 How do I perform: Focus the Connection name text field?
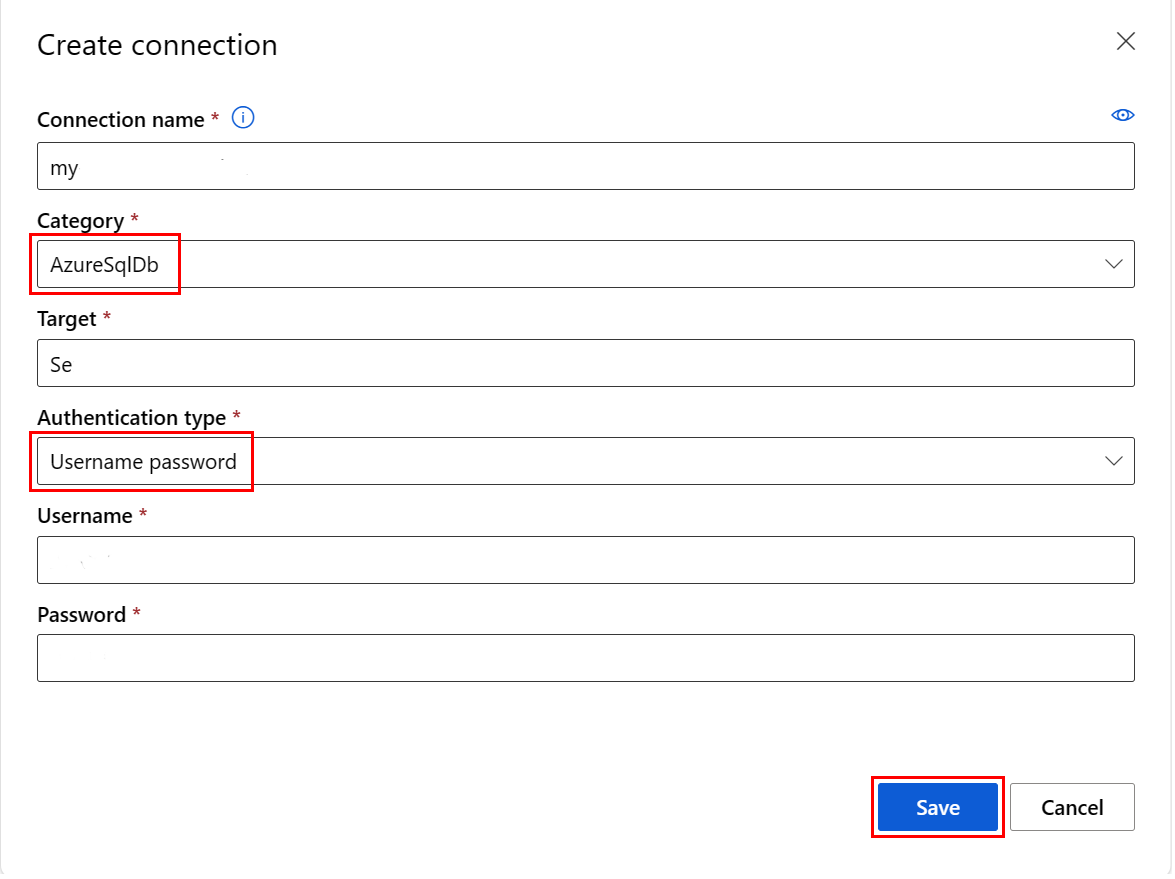pos(585,167)
